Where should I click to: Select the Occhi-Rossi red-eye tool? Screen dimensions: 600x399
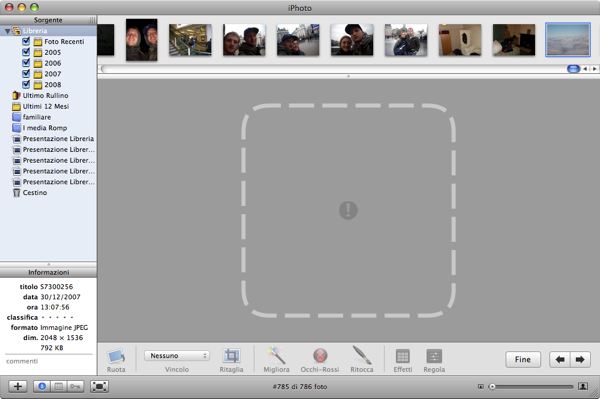point(320,360)
